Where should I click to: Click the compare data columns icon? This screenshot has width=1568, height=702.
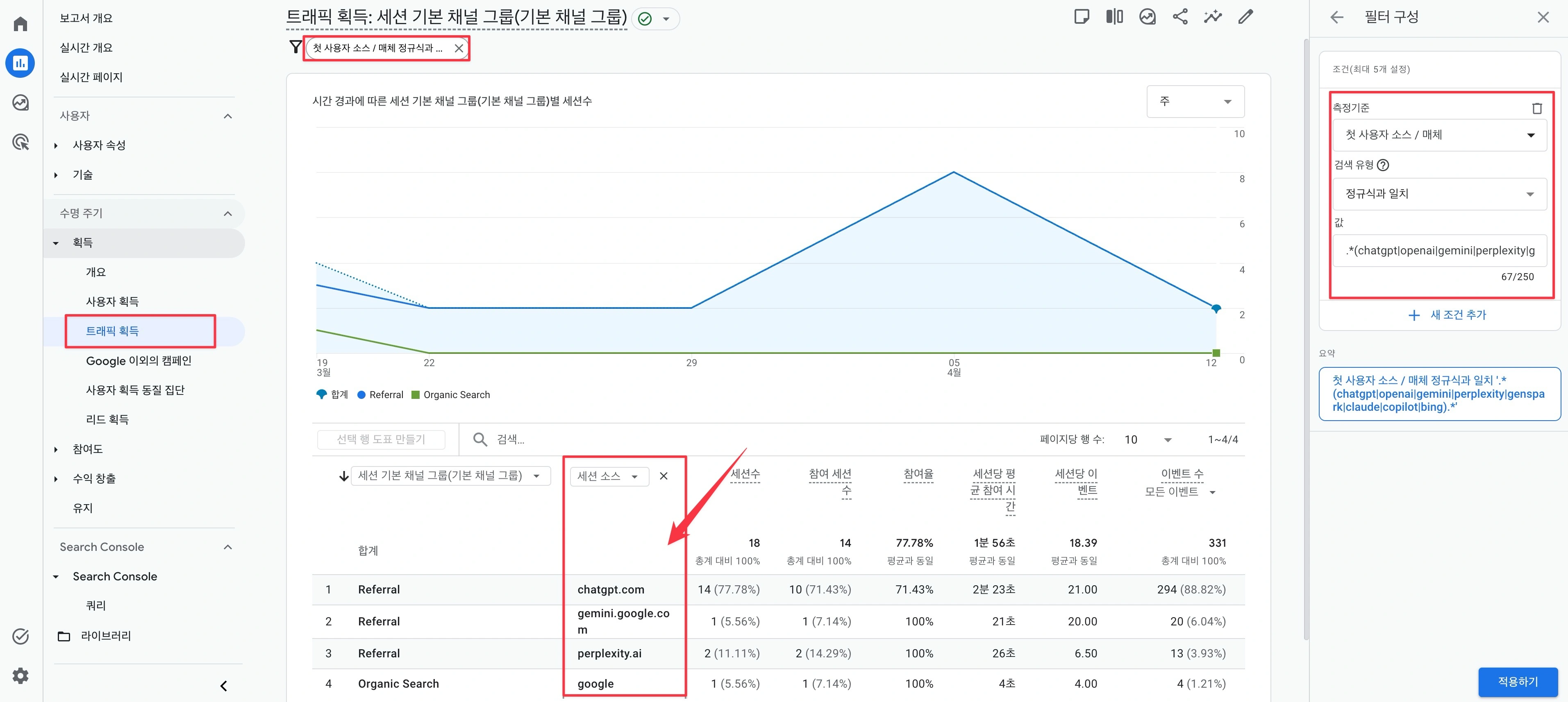[1114, 17]
